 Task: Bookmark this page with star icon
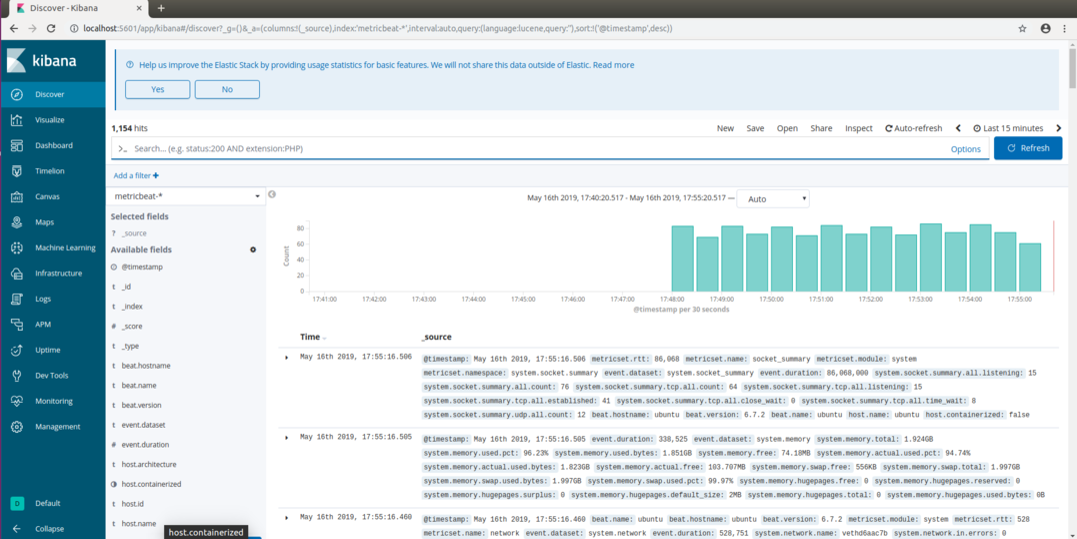pyautogui.click(x=1022, y=28)
